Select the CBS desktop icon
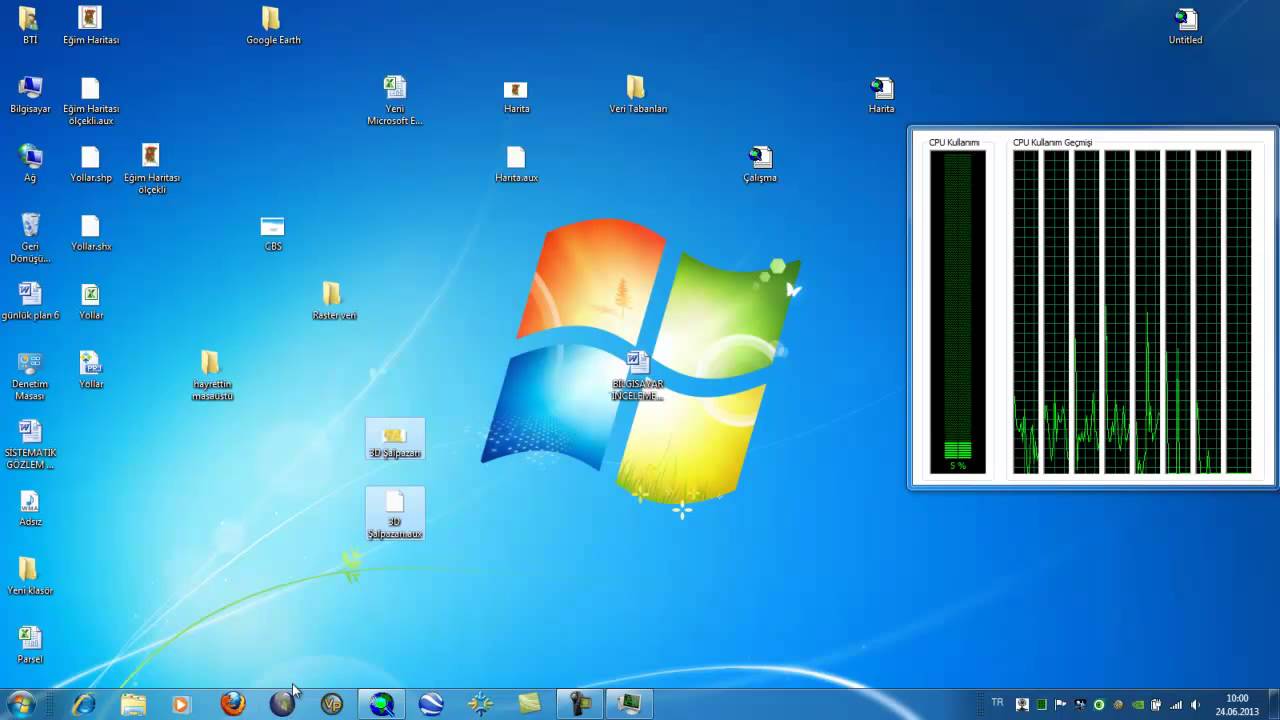The width and height of the screenshot is (1280, 720). tap(273, 233)
